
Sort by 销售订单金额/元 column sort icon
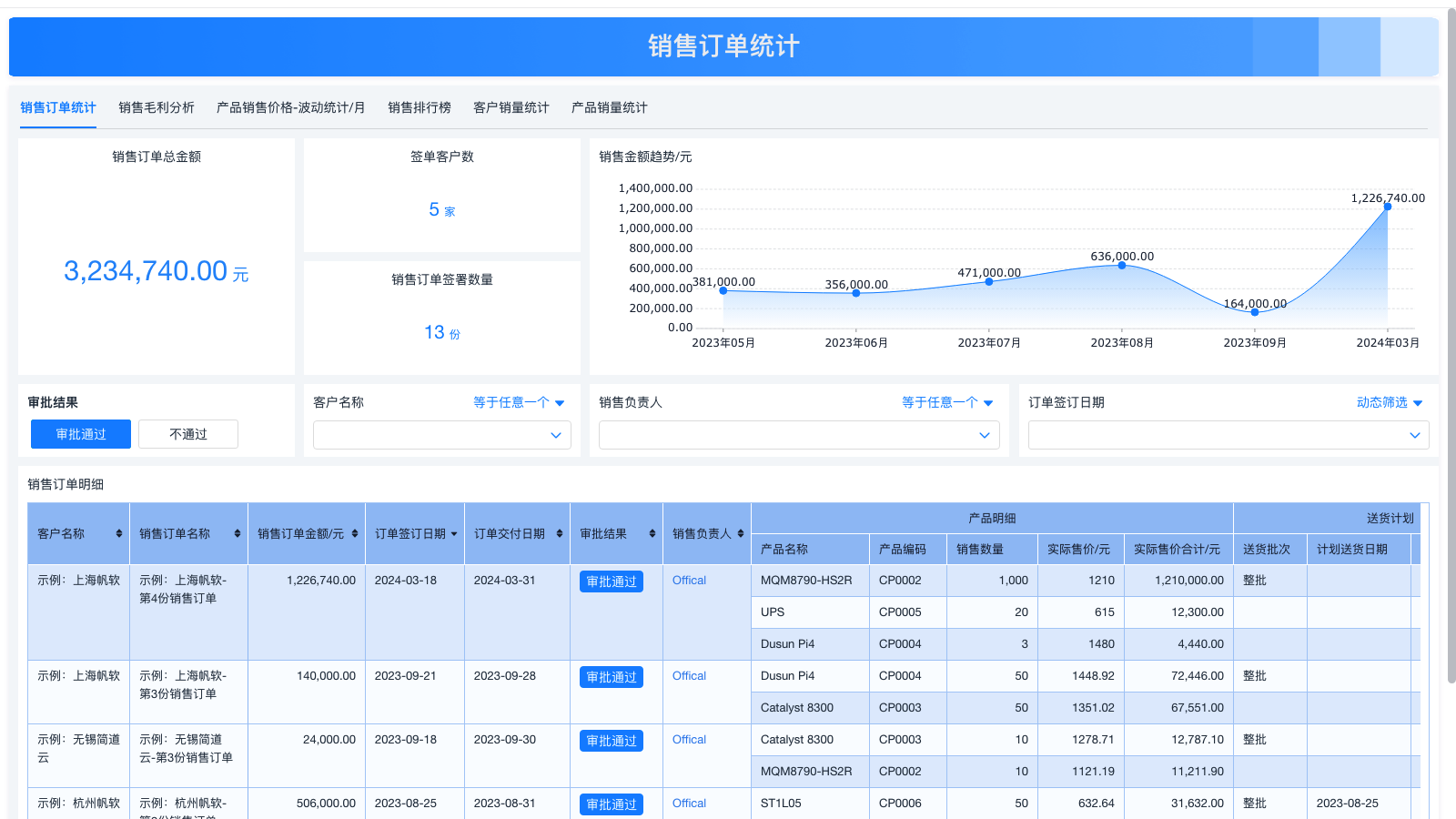(x=355, y=534)
